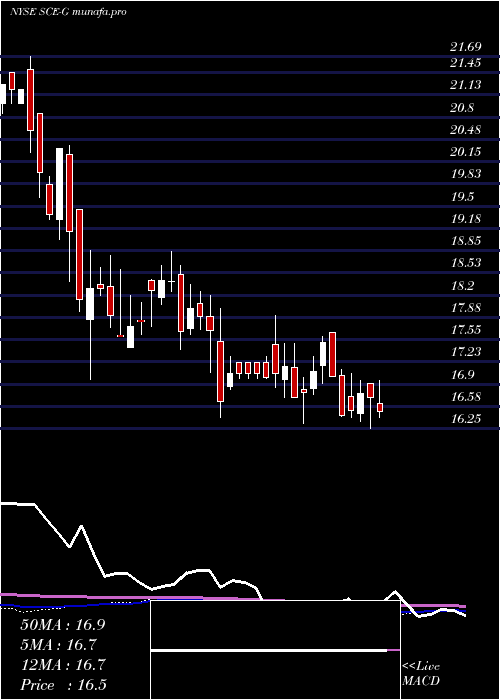Click the 20.48 price axis label
This screenshot has width=500, height=700.
point(466,130)
